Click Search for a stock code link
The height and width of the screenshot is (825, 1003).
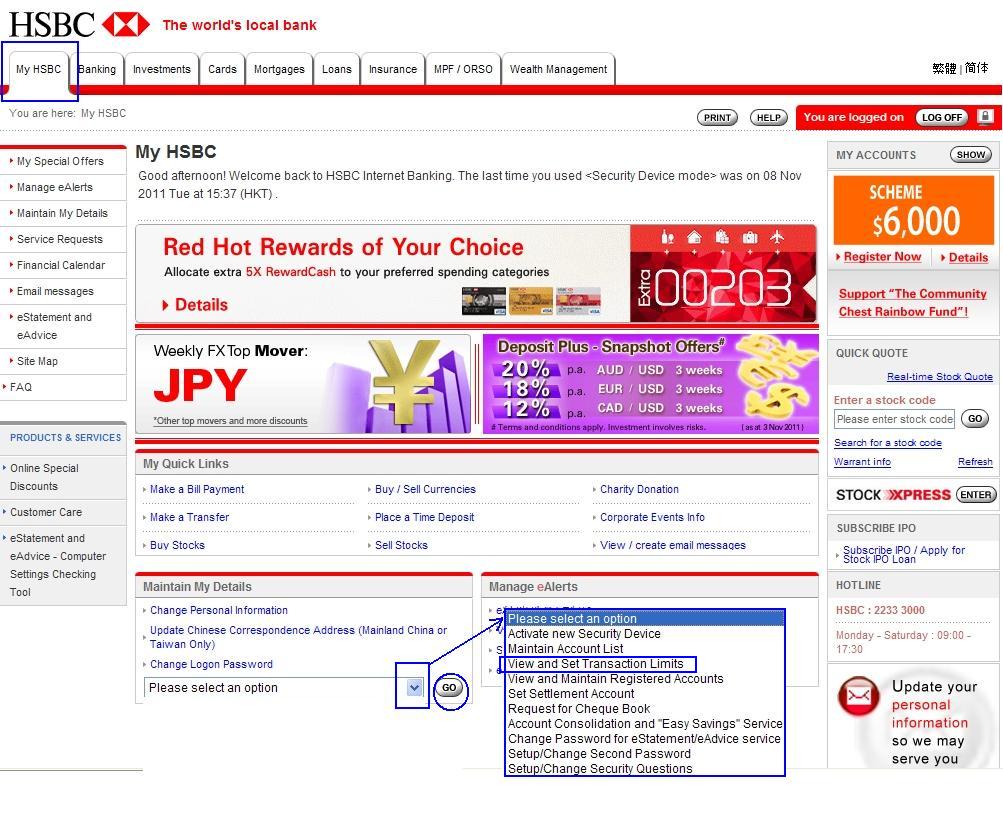pos(888,443)
